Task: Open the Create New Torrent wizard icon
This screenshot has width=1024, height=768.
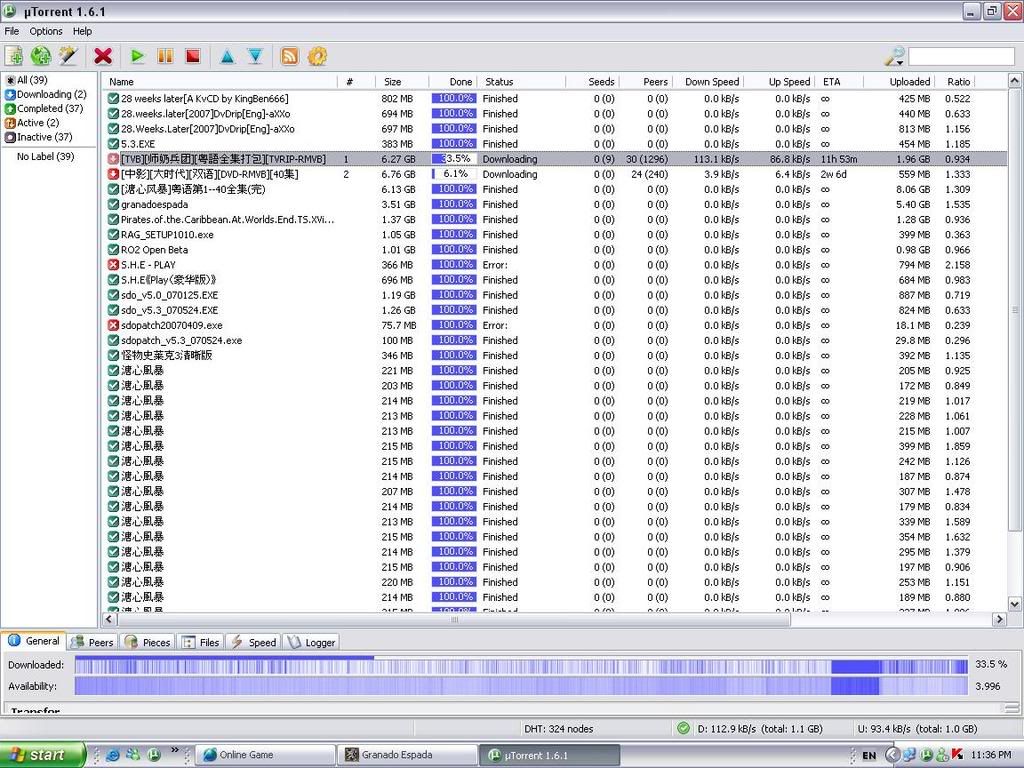Action: [x=68, y=56]
